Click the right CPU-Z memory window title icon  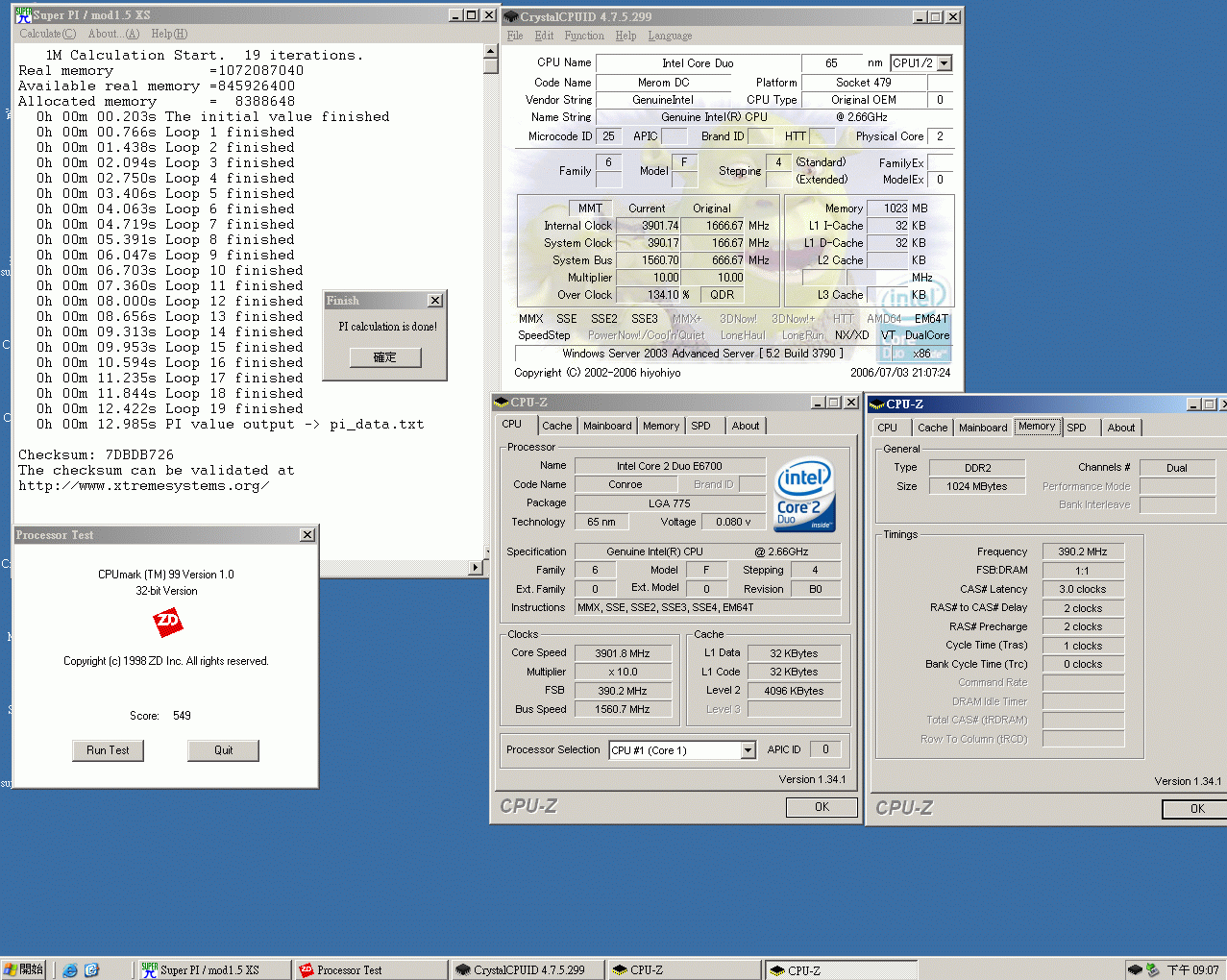pyautogui.click(x=876, y=404)
